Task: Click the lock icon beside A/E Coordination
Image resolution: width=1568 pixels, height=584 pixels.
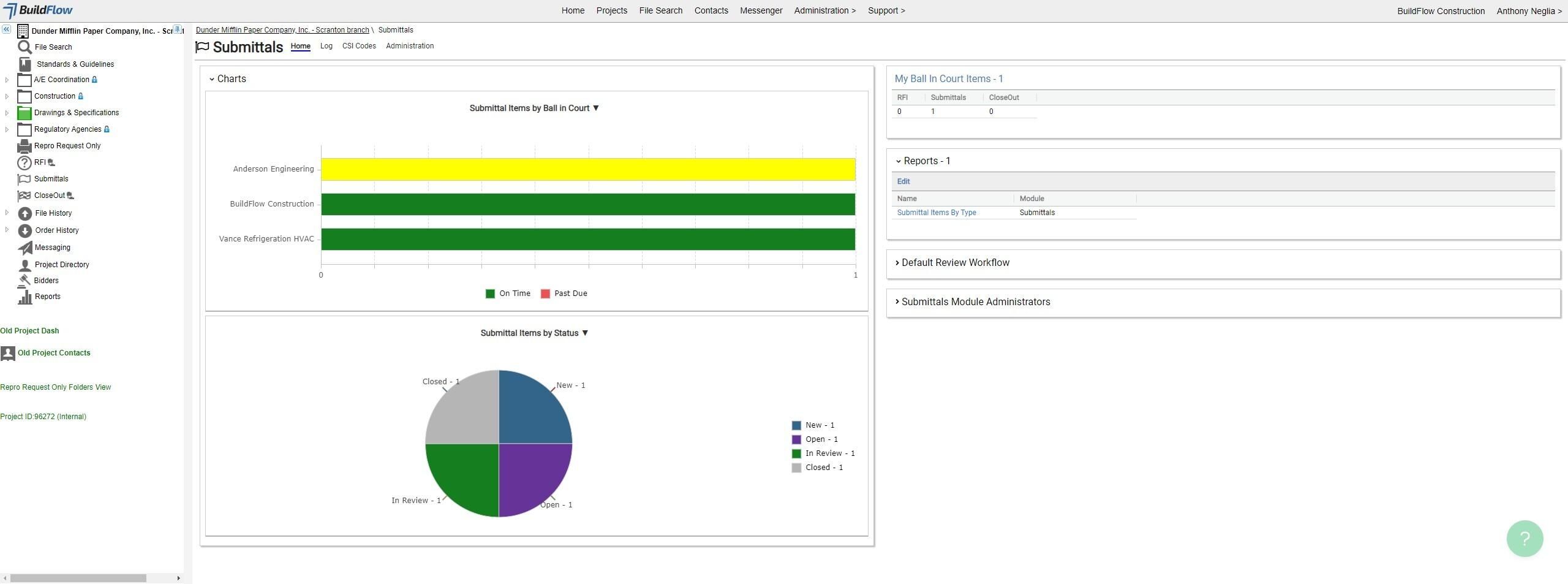Action: [x=94, y=80]
